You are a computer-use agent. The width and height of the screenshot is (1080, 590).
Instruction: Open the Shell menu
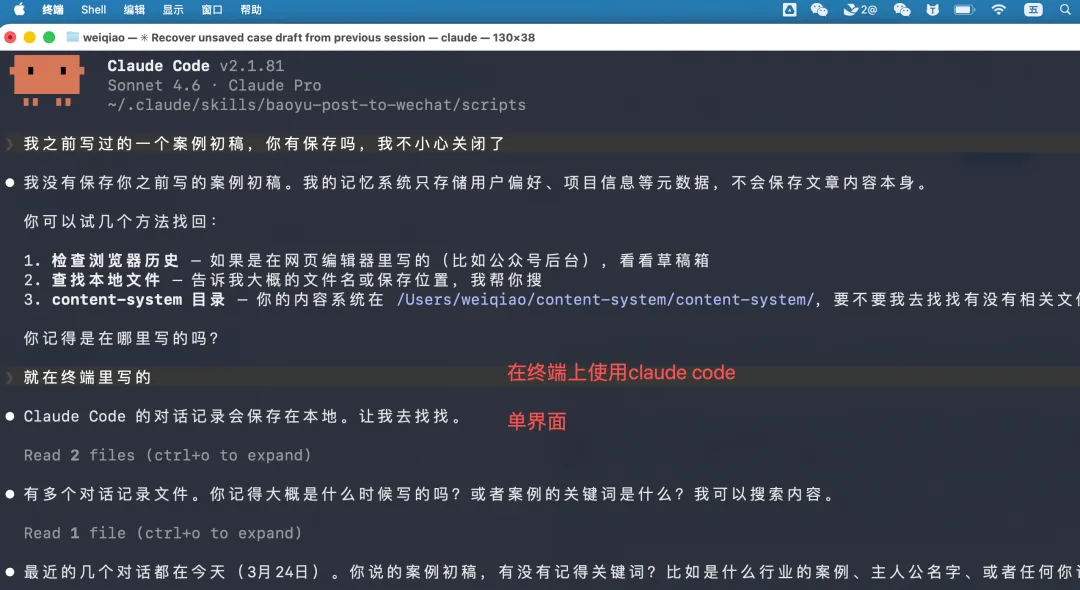pos(93,10)
